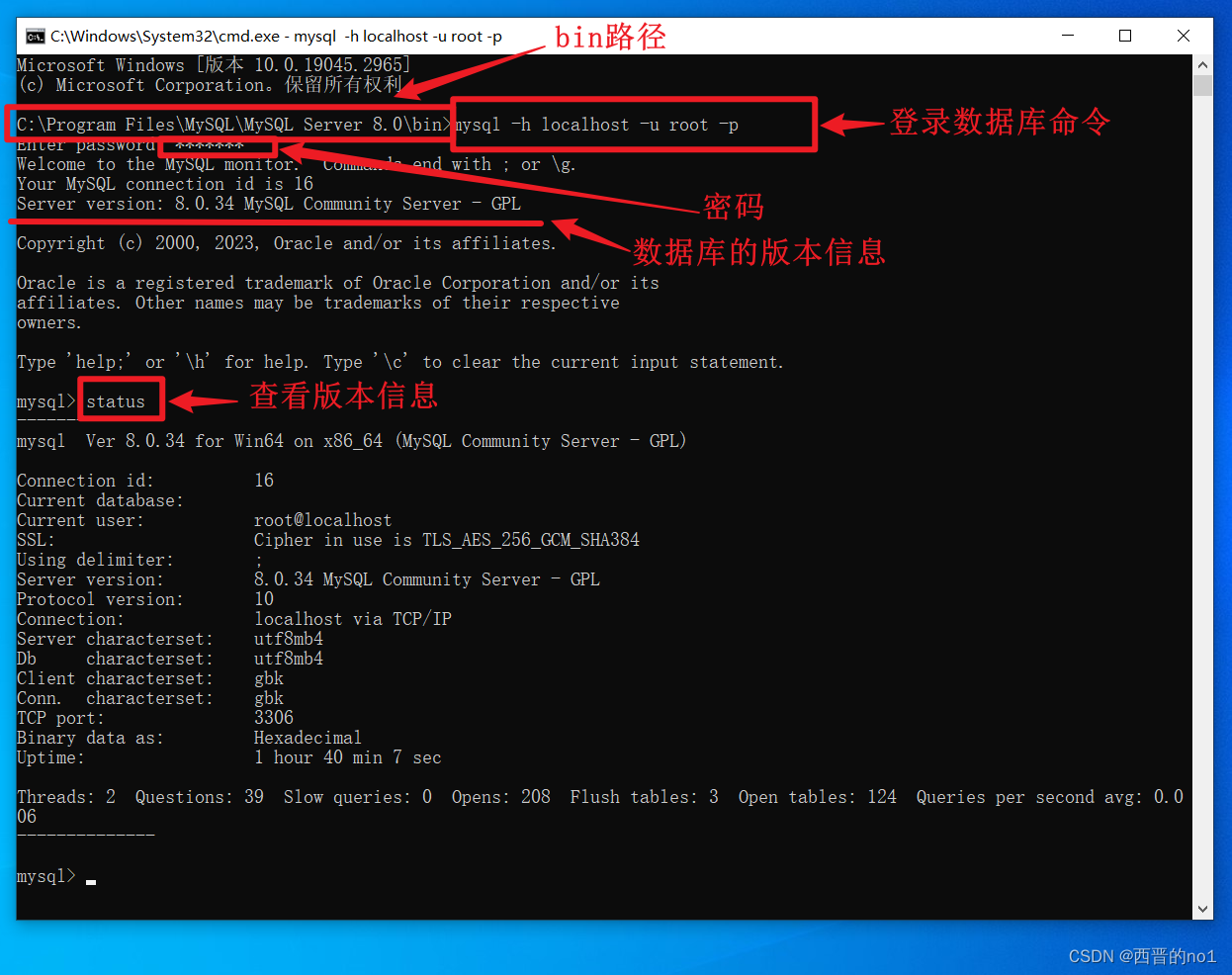Click the 'Questions: 39' statistic
This screenshot has width=1232, height=975.
[200, 797]
